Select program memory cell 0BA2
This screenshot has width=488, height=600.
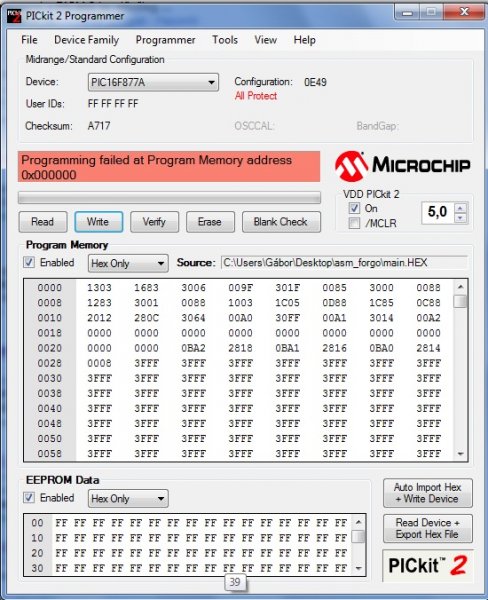click(x=193, y=348)
